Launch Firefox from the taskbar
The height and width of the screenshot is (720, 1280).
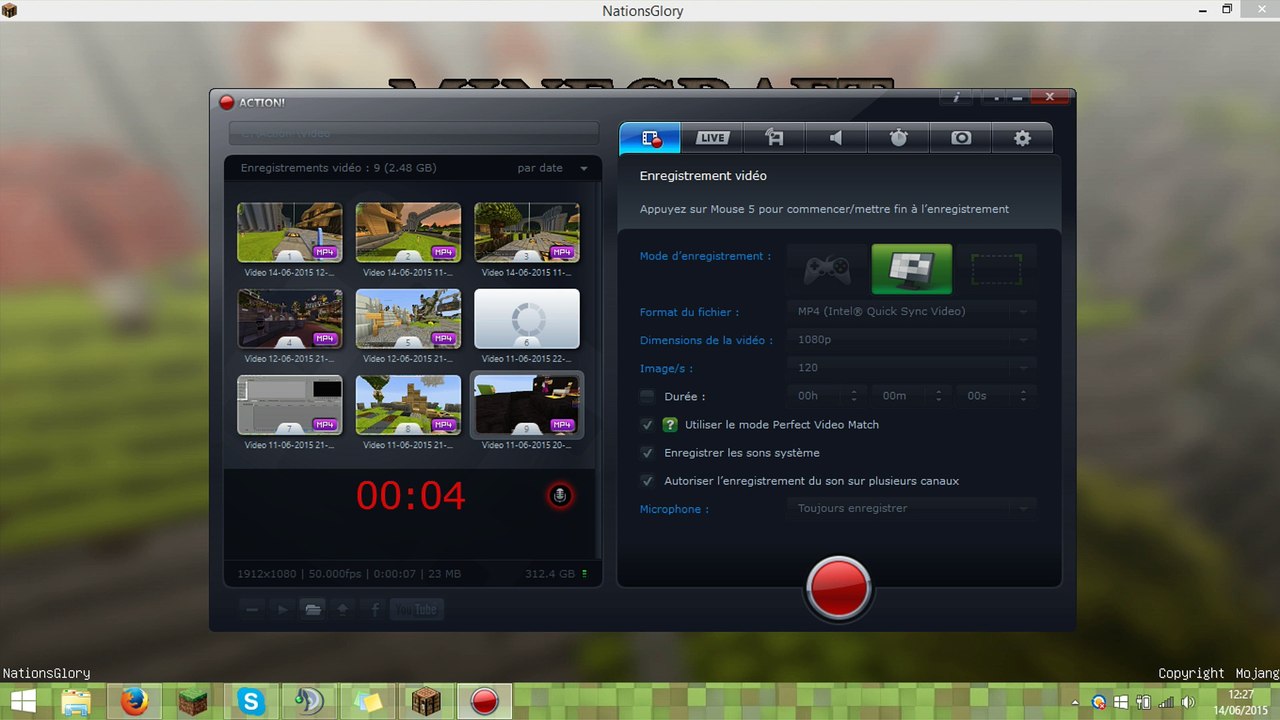[134, 701]
